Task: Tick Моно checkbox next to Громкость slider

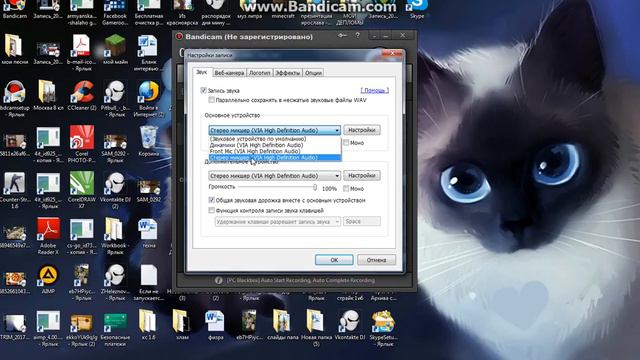Action: 346,188
